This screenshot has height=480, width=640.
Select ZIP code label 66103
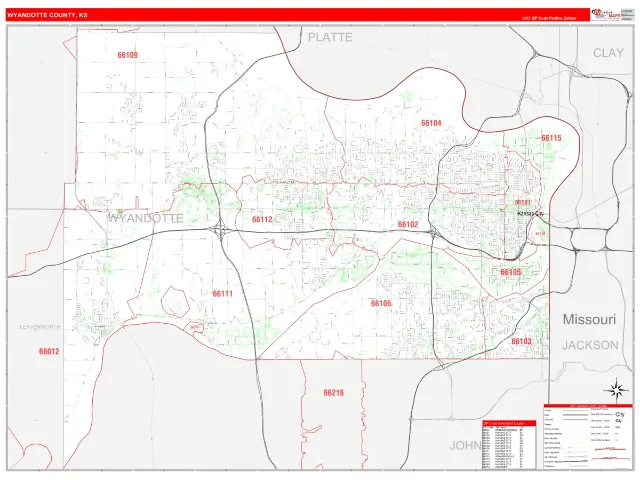click(521, 341)
